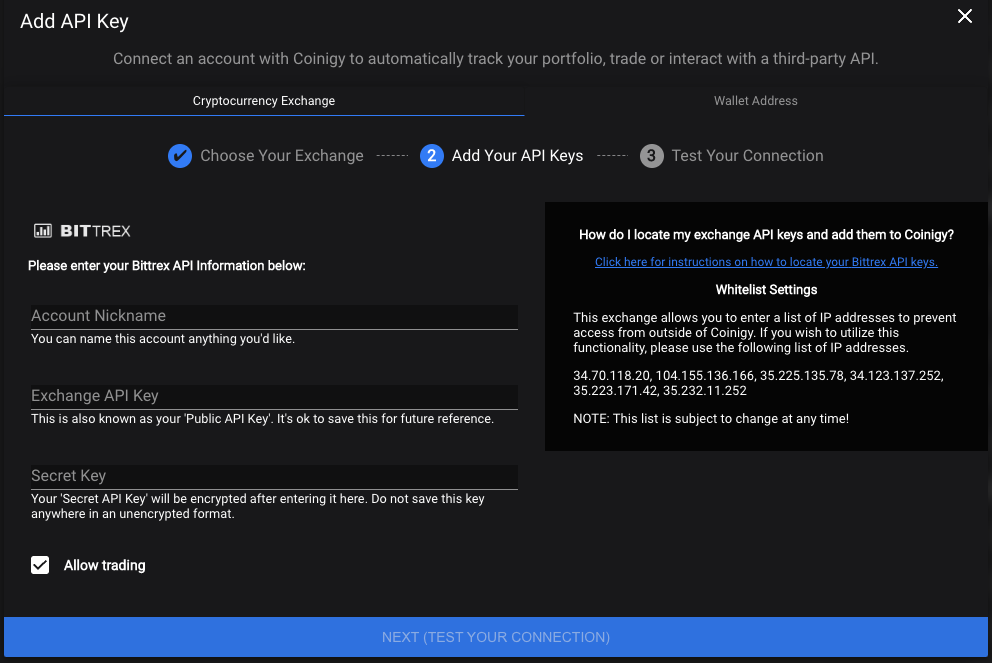
Task: Focus the Account Nickname field
Action: (x=275, y=316)
